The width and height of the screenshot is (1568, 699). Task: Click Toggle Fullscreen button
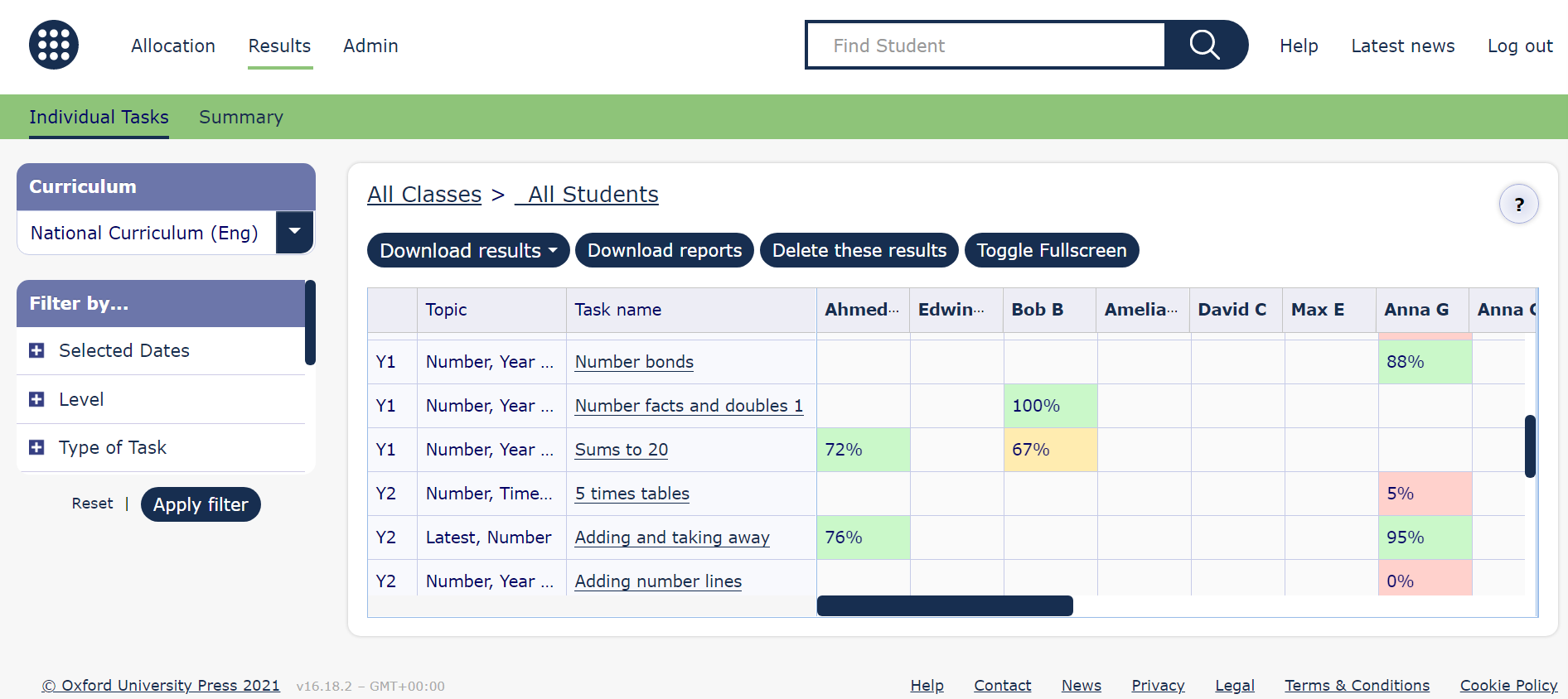(1052, 250)
